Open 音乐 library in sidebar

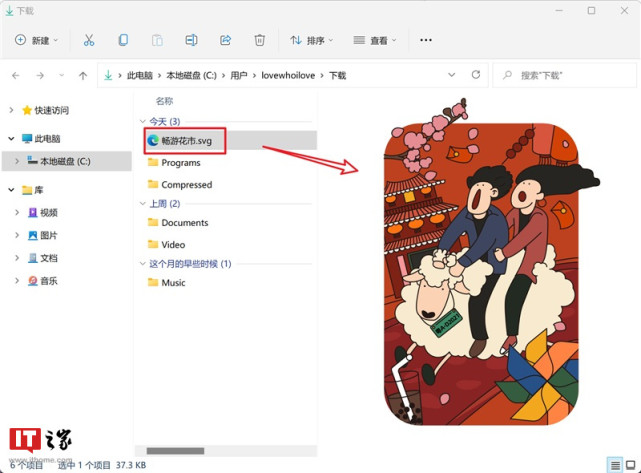tap(43, 281)
